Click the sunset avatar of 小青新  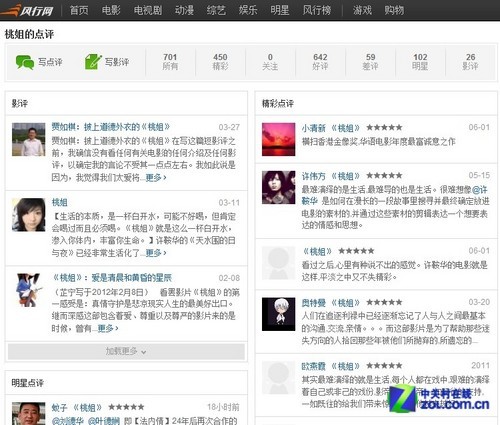pos(278,139)
